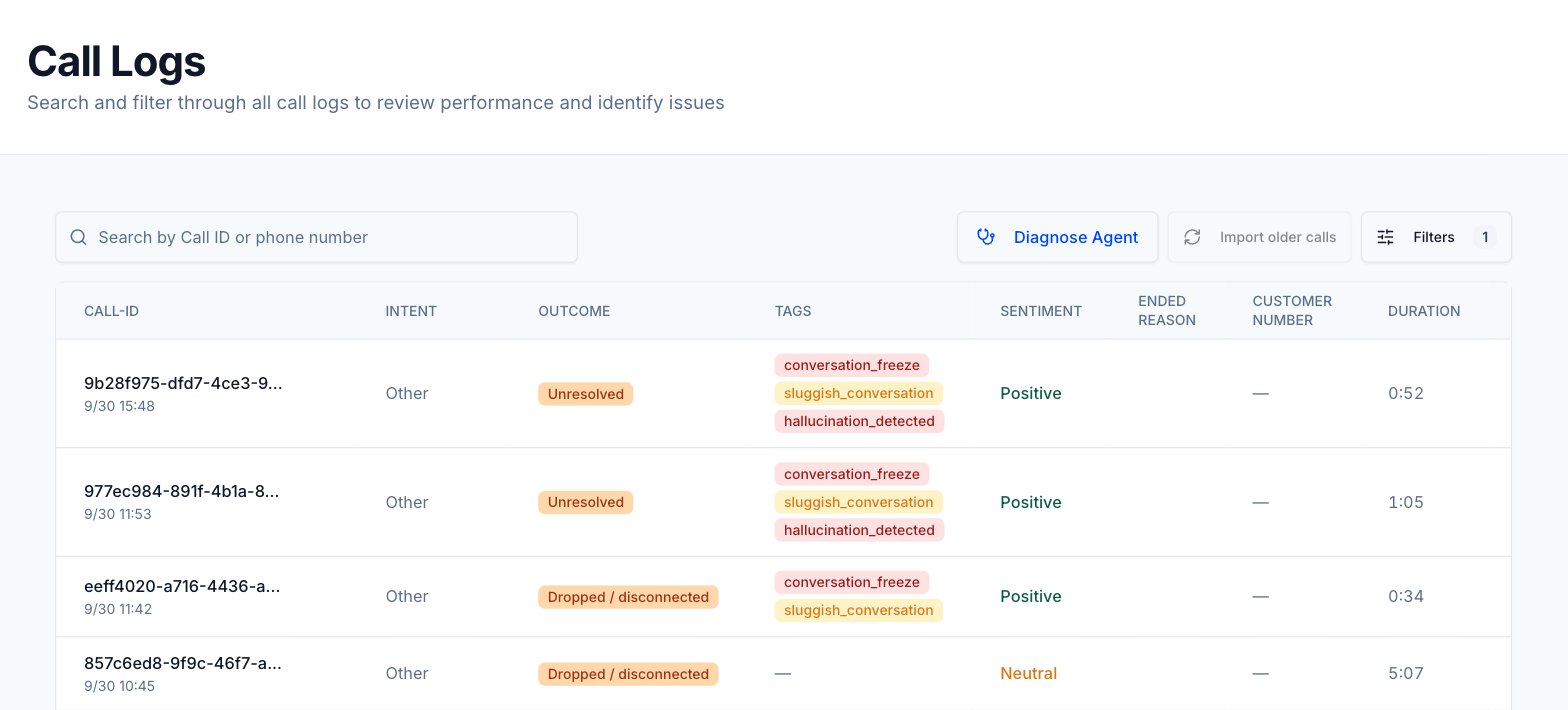Open call 9b28f975-dfd7-4ce3-9...
Screen dimensions: 1568x710
183,383
